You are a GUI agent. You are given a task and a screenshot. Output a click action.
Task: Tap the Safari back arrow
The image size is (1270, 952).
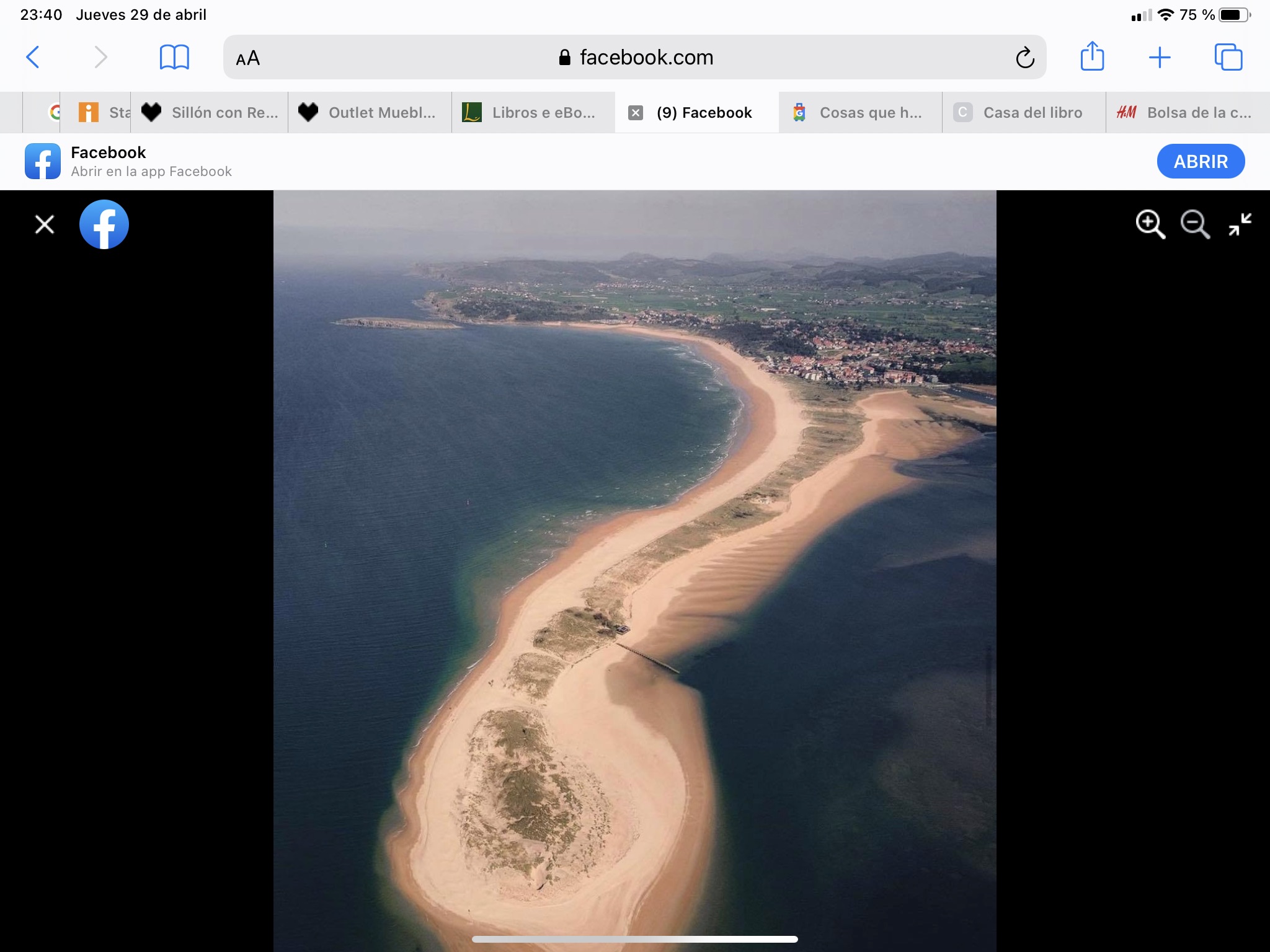(33, 58)
